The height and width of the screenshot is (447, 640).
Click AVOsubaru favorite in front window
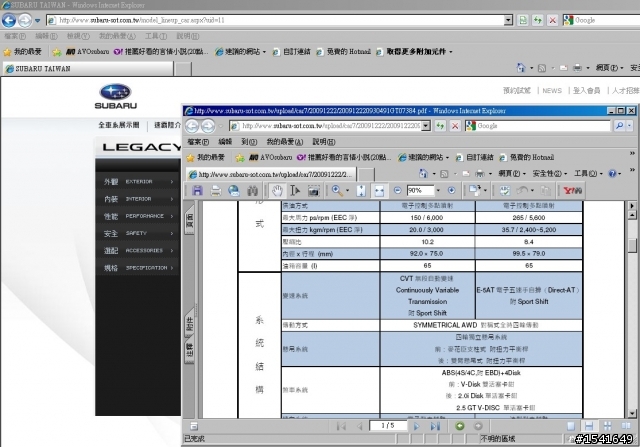(271, 157)
